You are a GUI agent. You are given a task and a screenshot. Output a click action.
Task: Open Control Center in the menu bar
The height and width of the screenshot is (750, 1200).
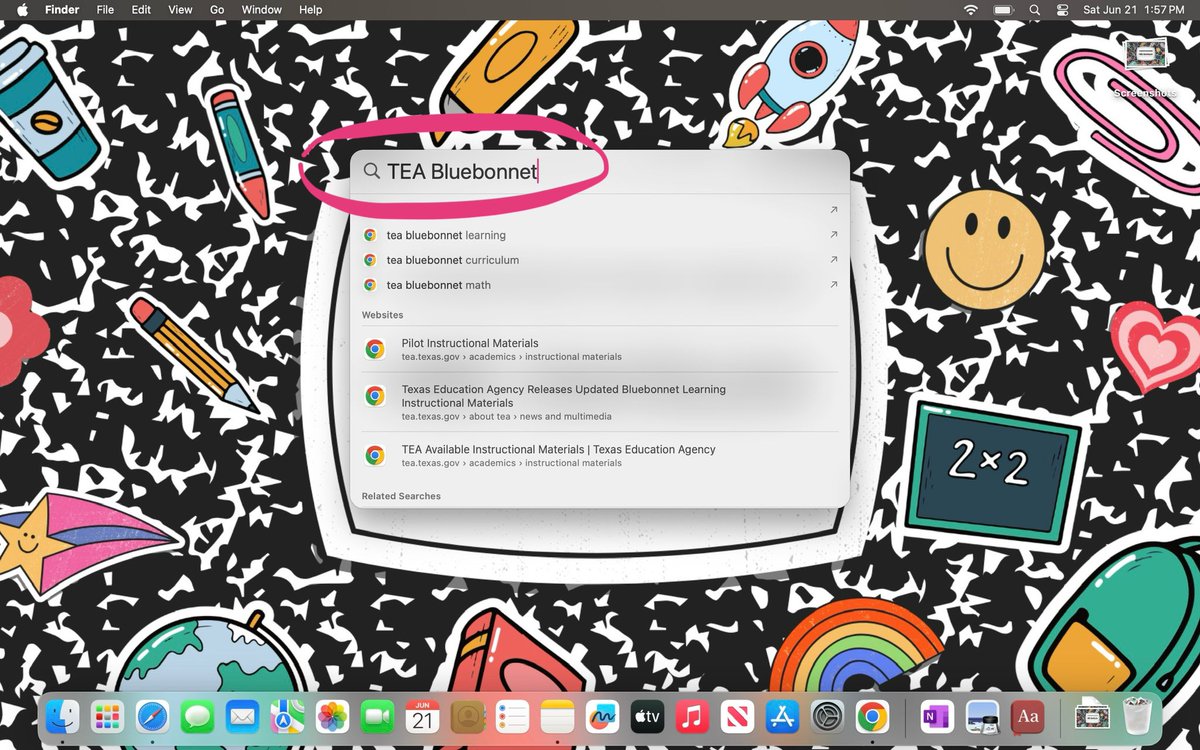(1062, 9)
